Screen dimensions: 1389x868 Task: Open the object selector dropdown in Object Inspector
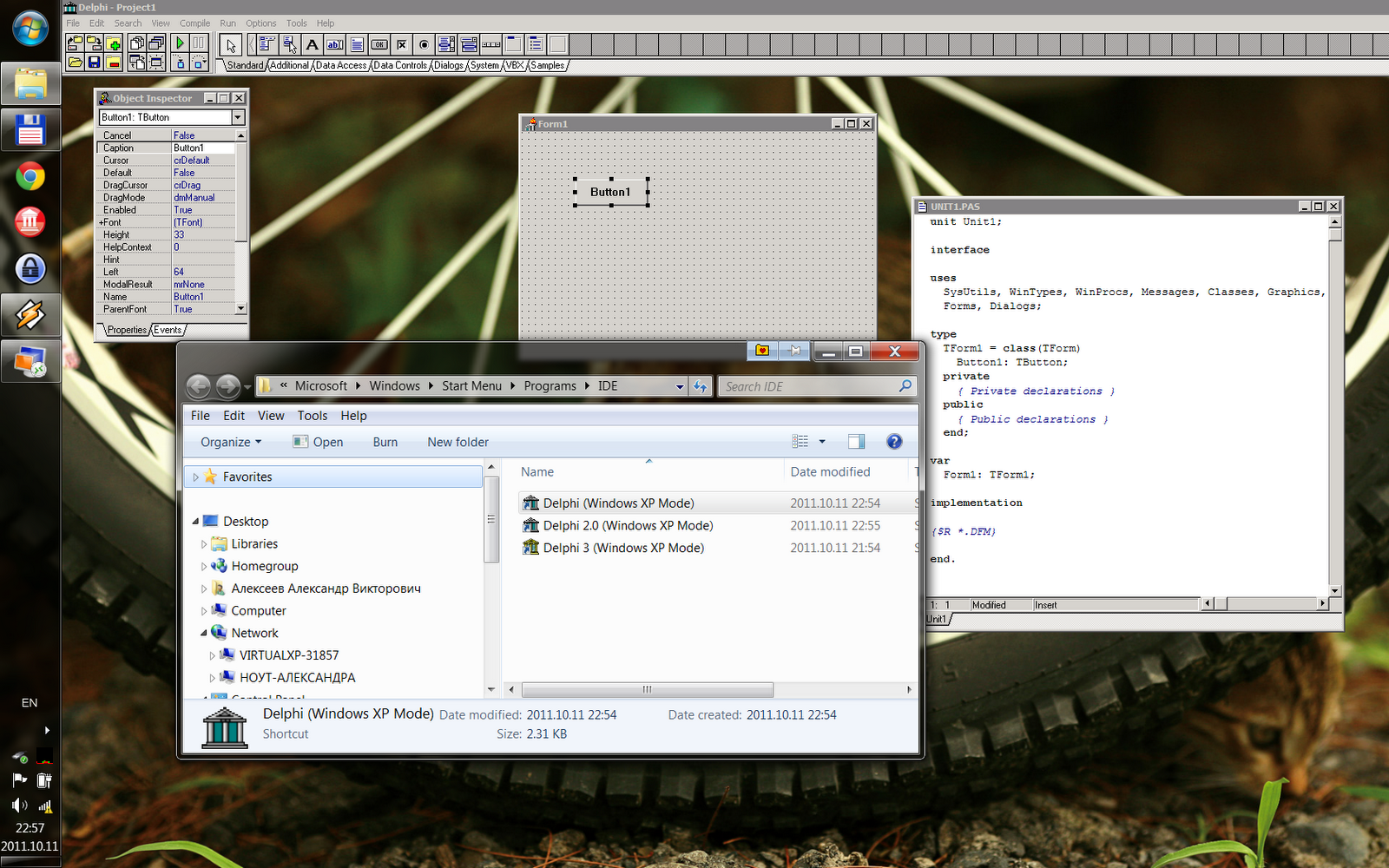pos(238,116)
